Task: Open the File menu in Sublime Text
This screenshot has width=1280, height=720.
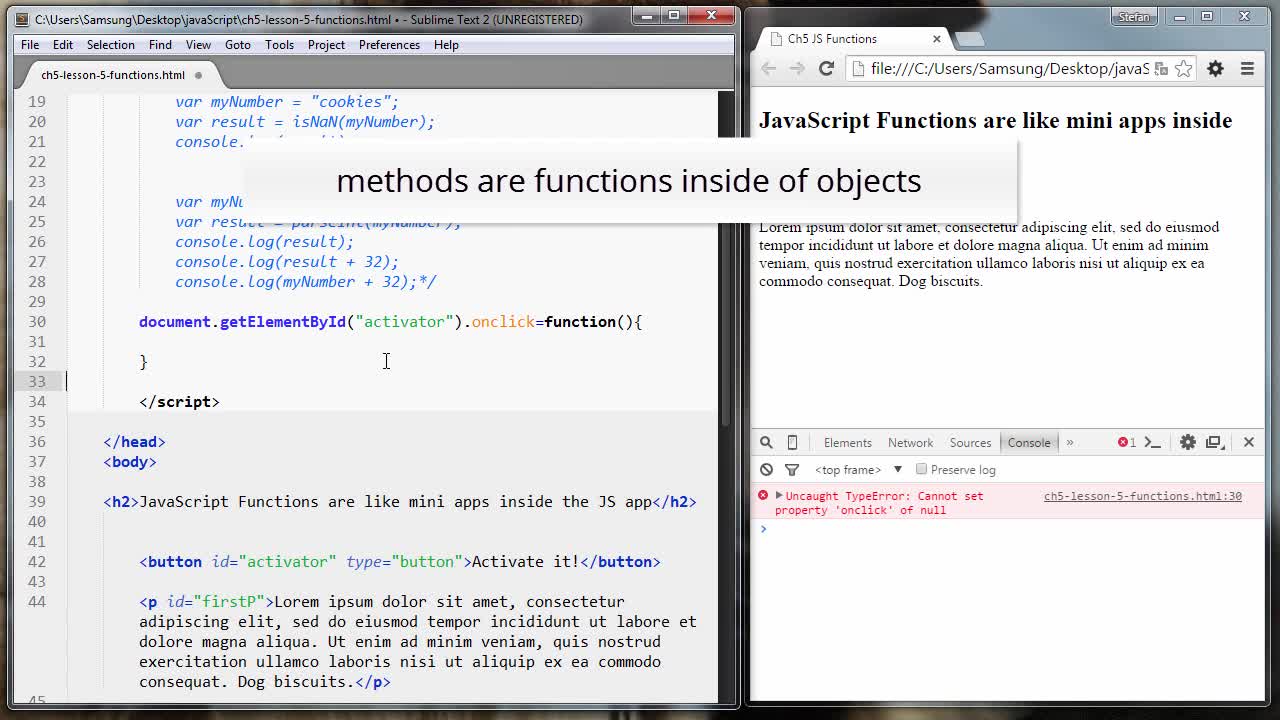Action: point(30,44)
